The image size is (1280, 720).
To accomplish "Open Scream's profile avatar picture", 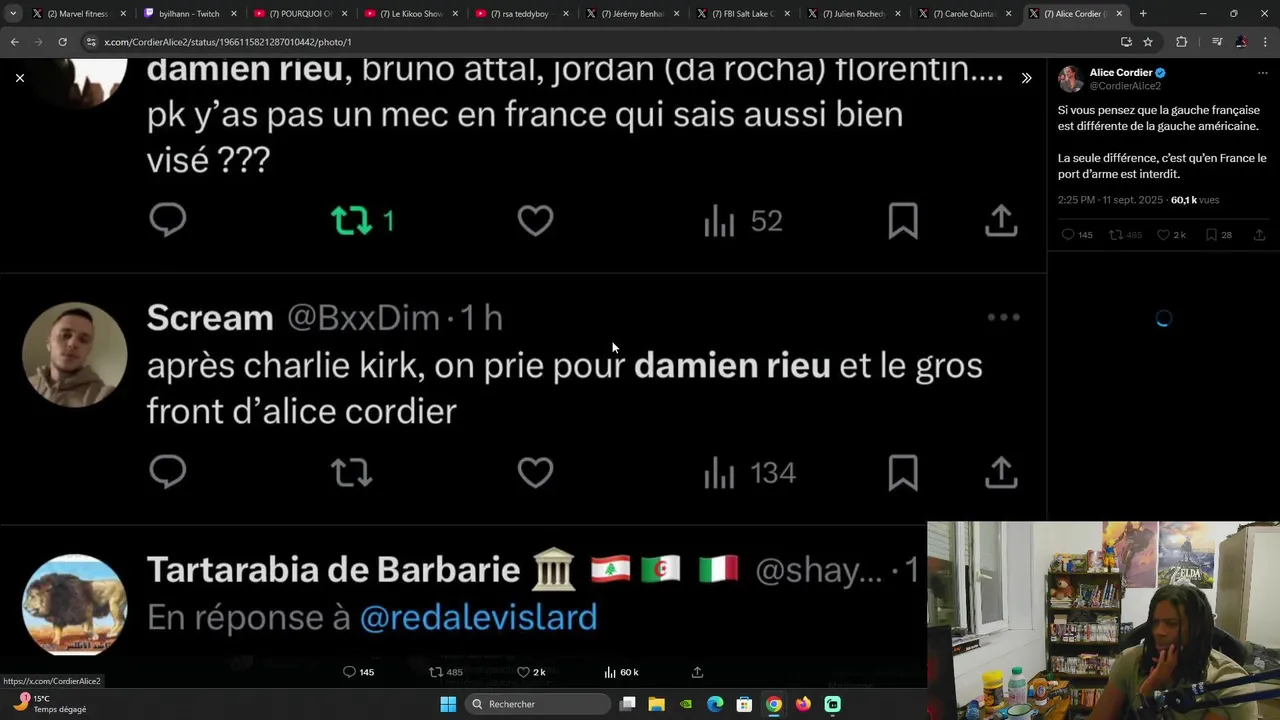I will click(75, 355).
